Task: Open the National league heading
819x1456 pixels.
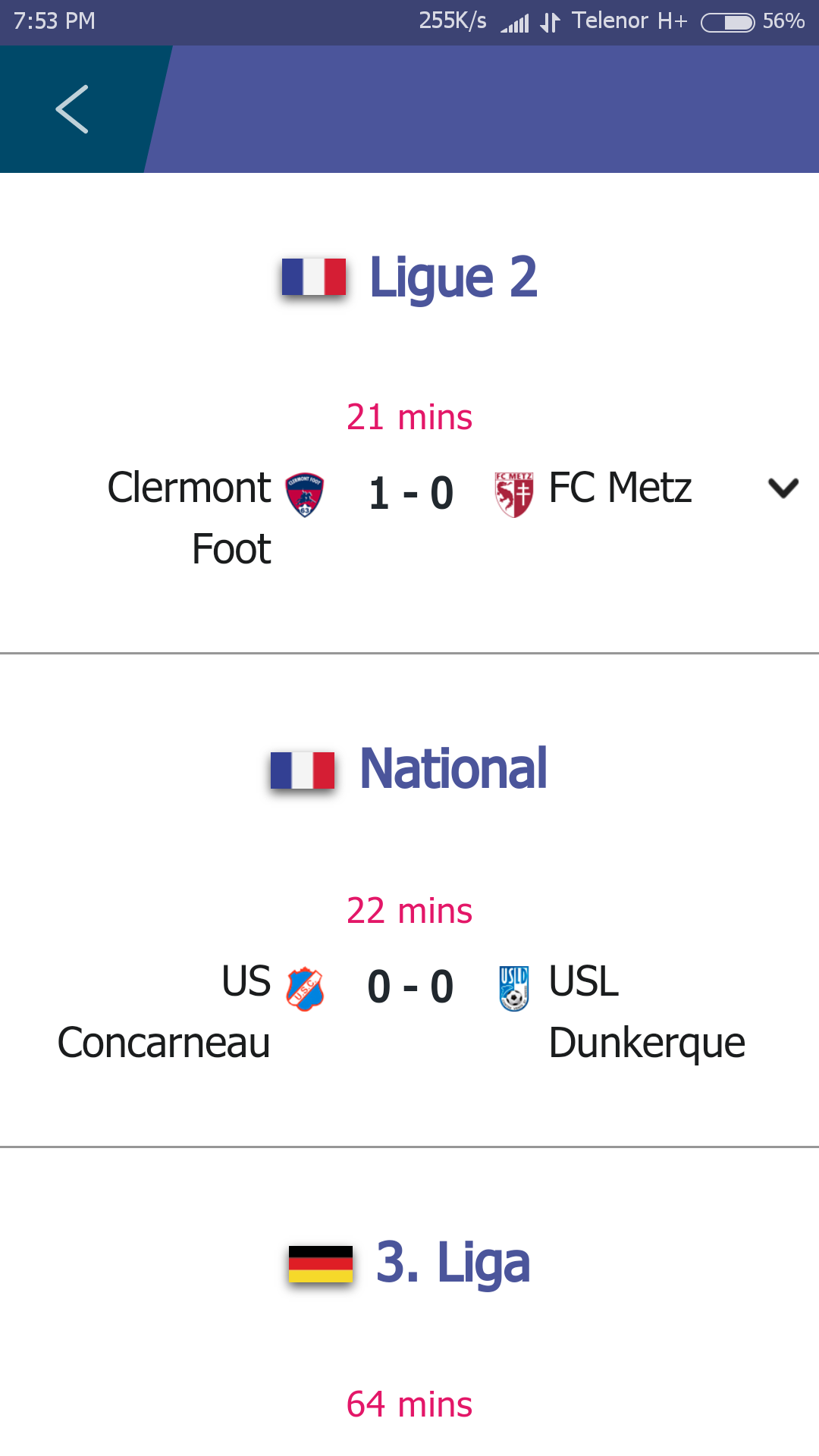Action: pos(453,769)
